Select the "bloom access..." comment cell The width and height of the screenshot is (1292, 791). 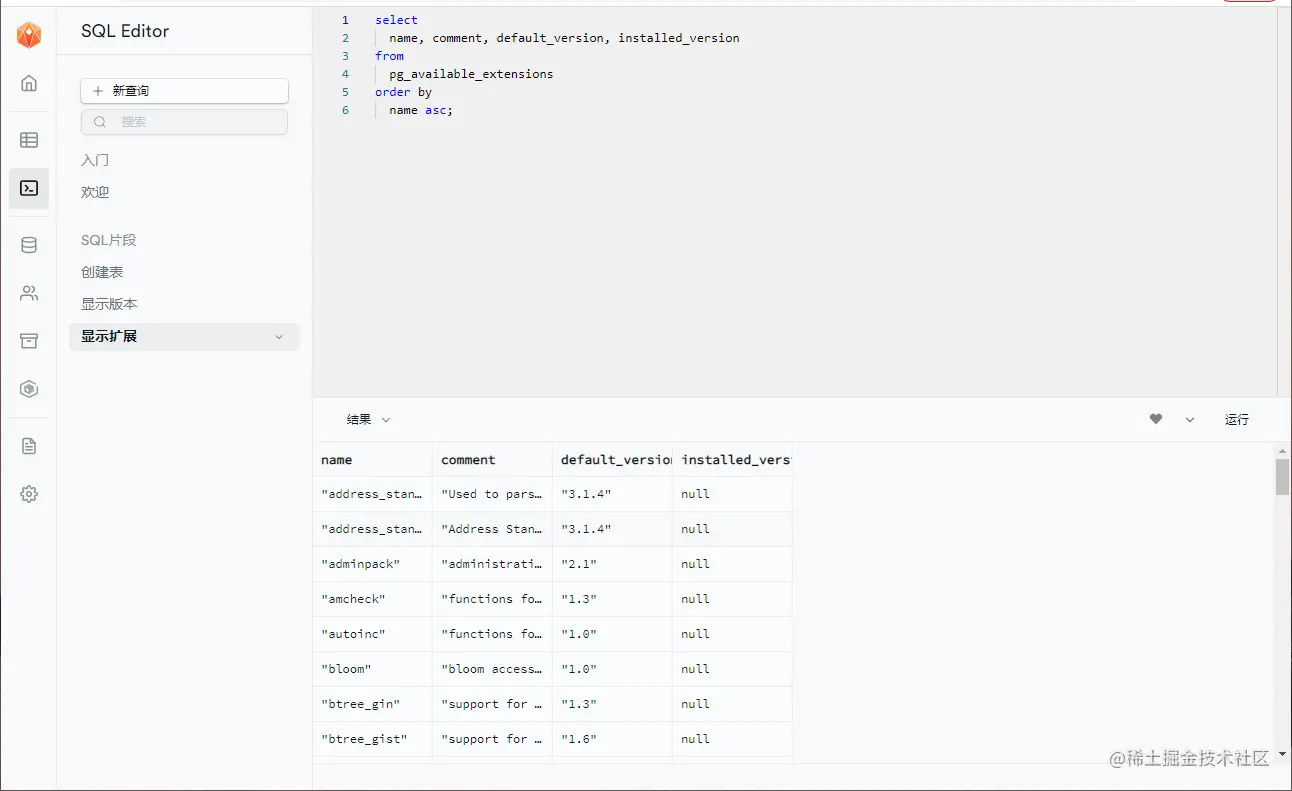coord(492,669)
